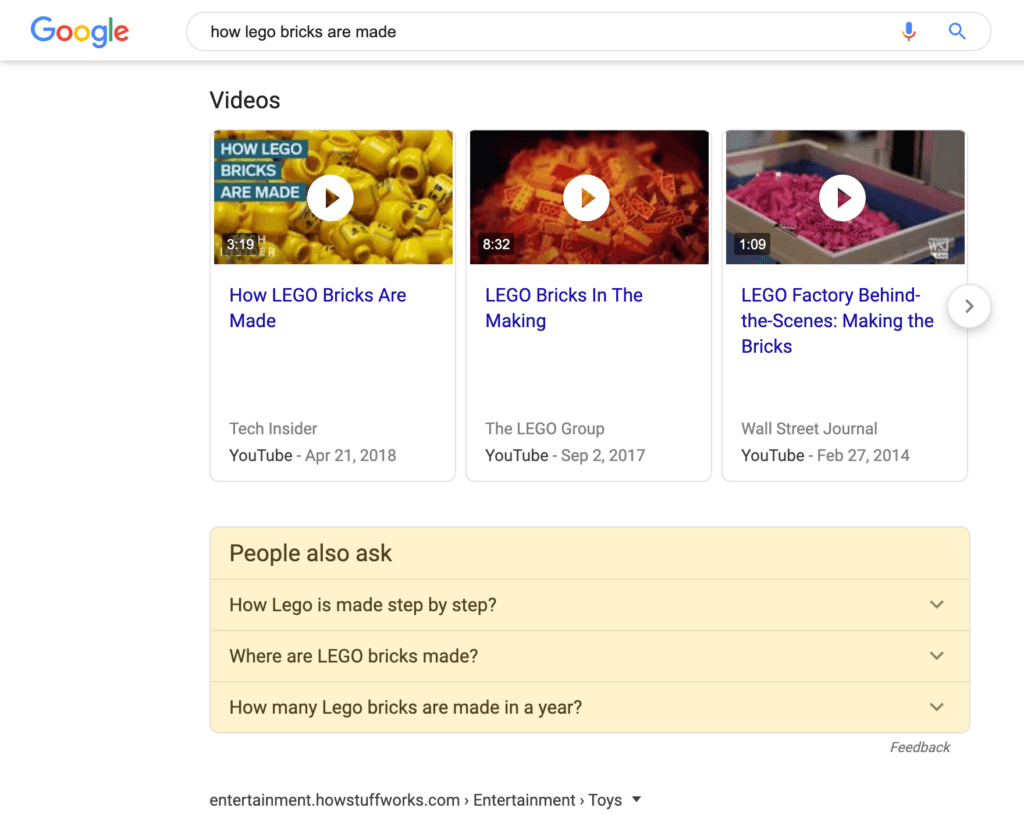Open the howstuffworks result dropdown arrow
Image resolution: width=1024 pixels, height=815 pixels.
(637, 799)
